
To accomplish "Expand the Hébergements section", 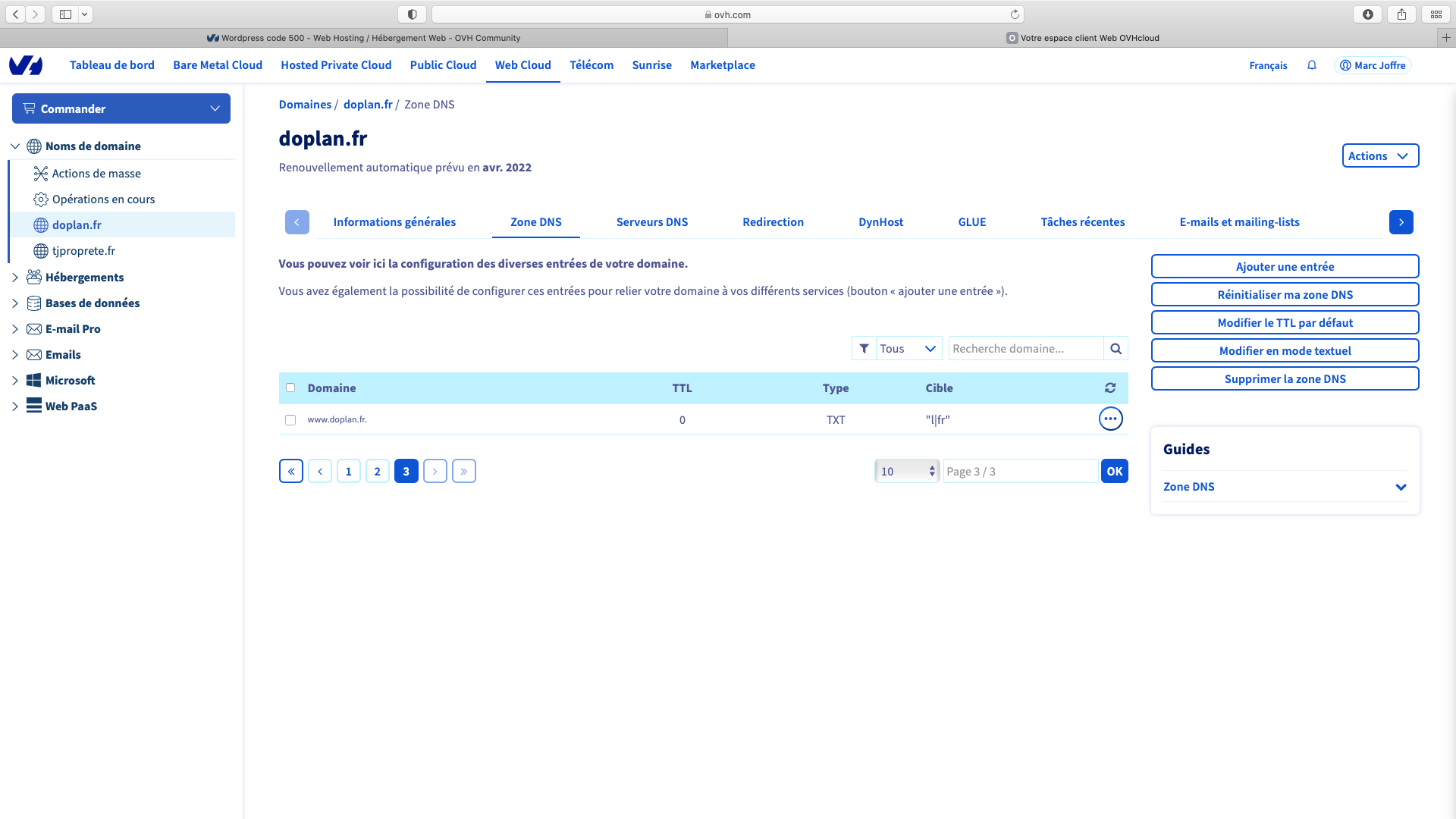I will (15, 278).
